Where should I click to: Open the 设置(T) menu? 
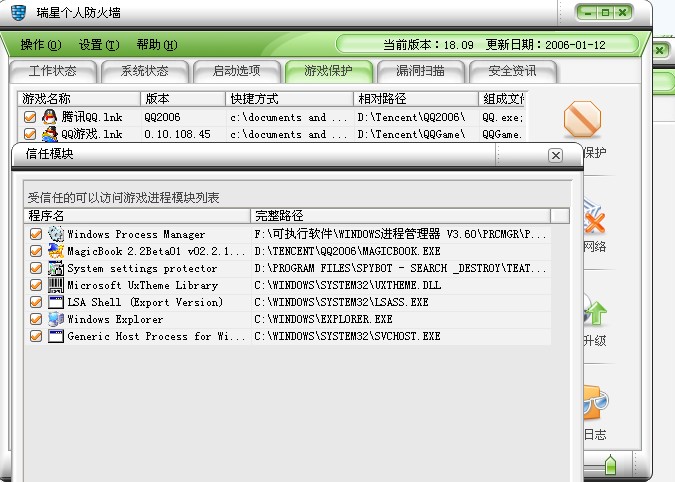[x=99, y=45]
